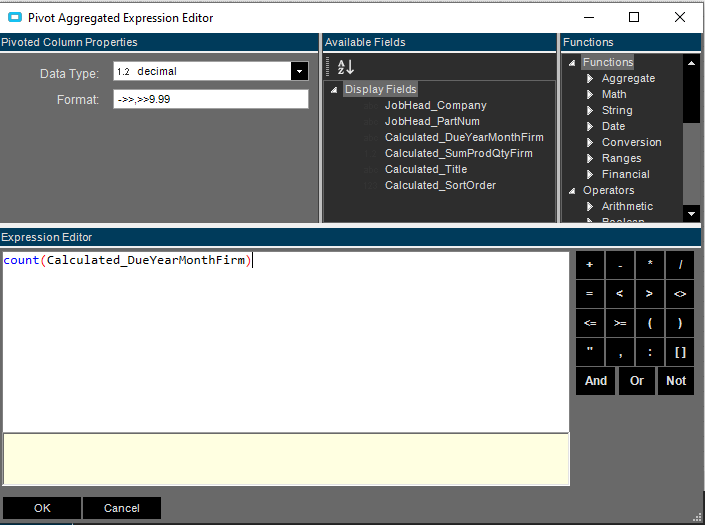Select the Calculated_SortOrder field

click(x=440, y=185)
